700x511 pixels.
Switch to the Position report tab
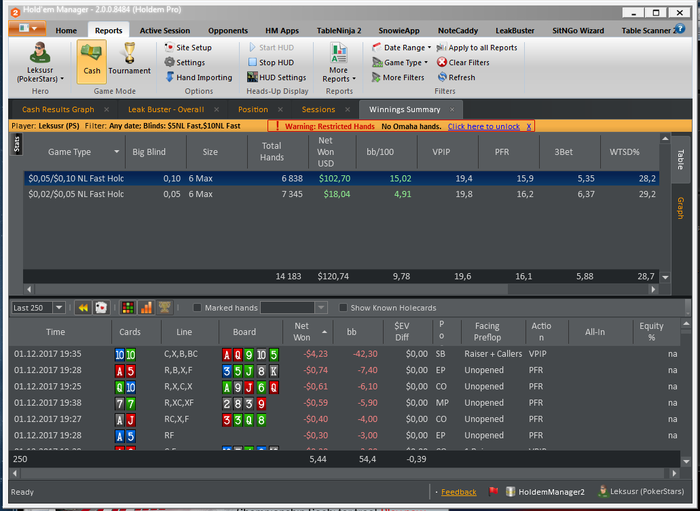pos(253,109)
